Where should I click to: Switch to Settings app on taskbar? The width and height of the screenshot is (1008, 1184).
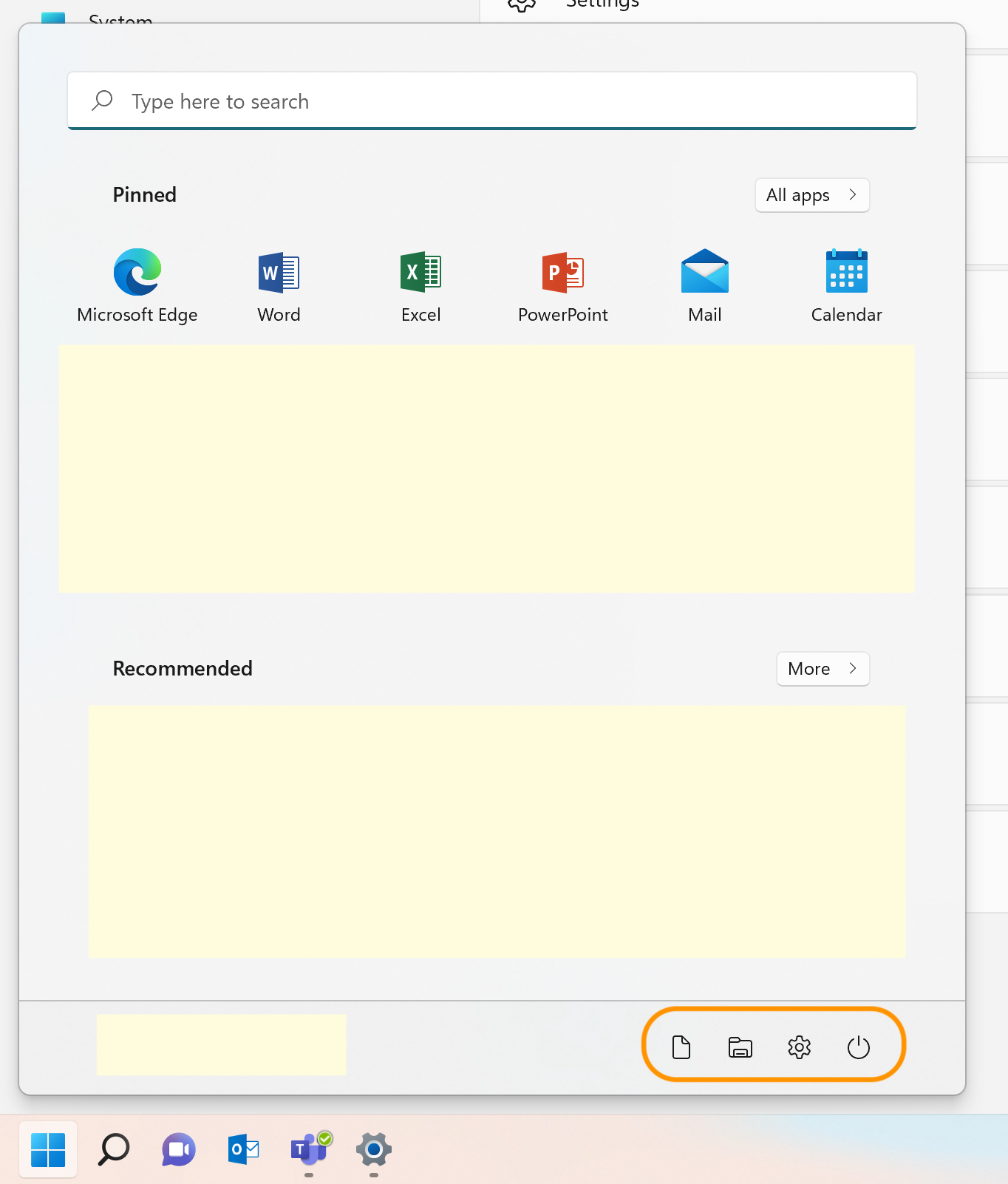click(374, 1149)
